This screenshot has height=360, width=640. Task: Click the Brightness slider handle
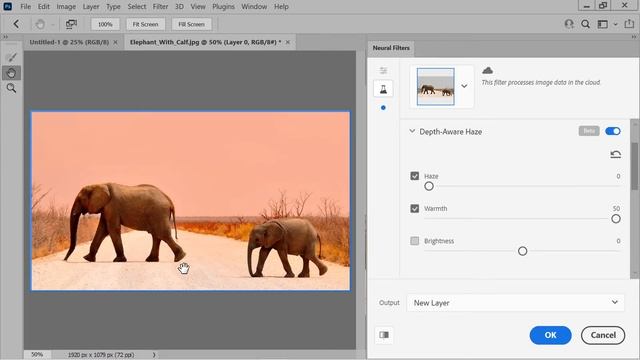click(522, 251)
